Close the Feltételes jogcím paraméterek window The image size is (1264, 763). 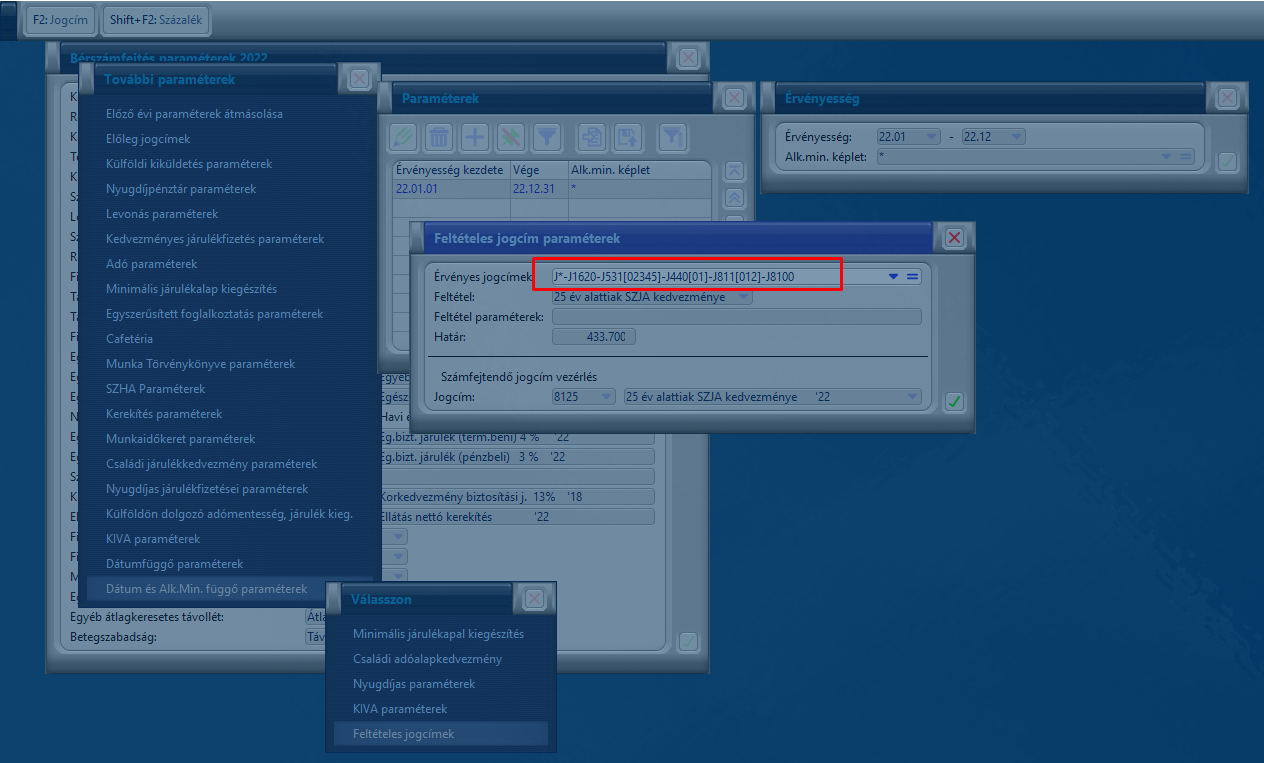[954, 238]
